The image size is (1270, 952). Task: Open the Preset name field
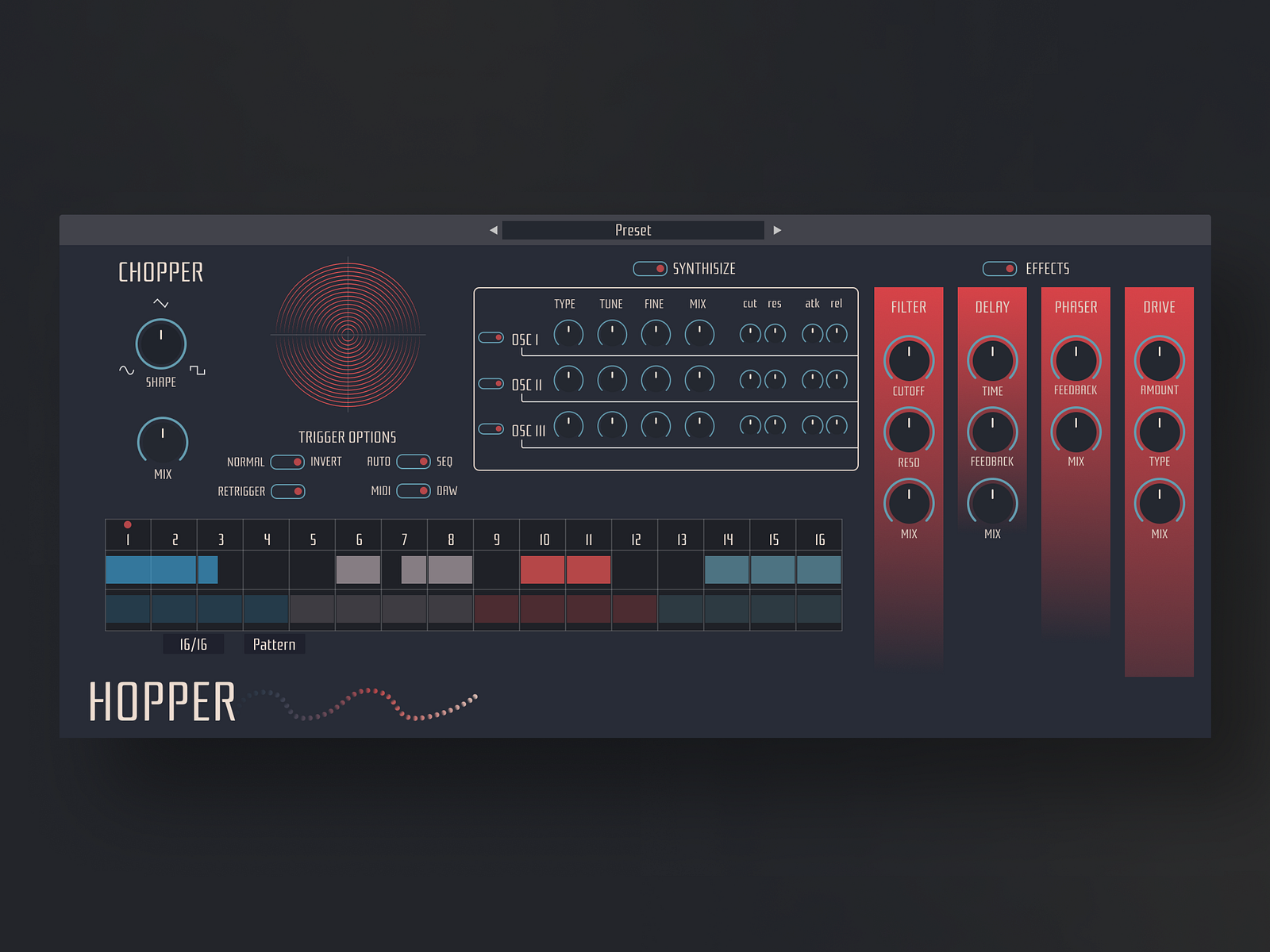633,230
